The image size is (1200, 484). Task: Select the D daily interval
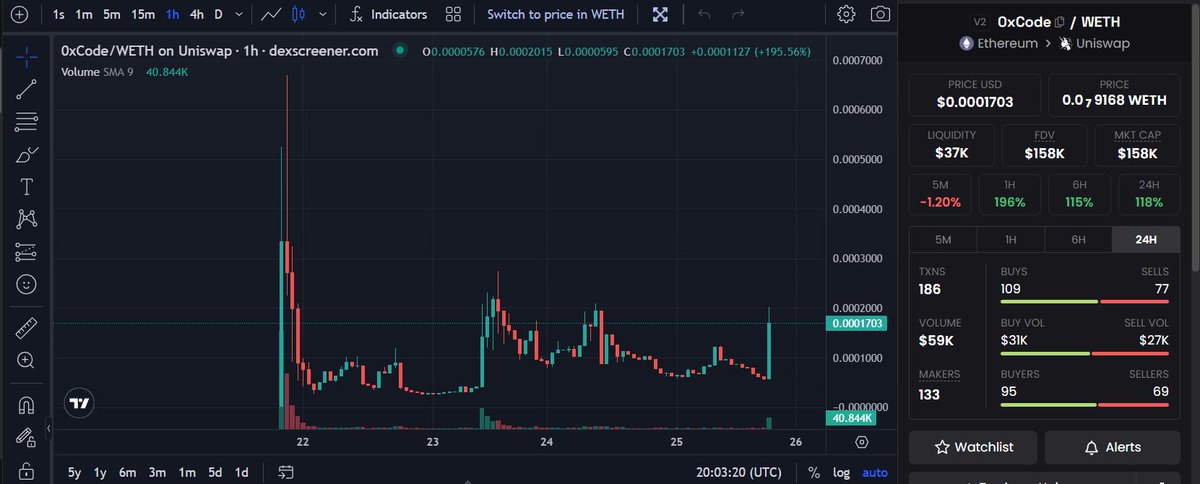click(218, 14)
